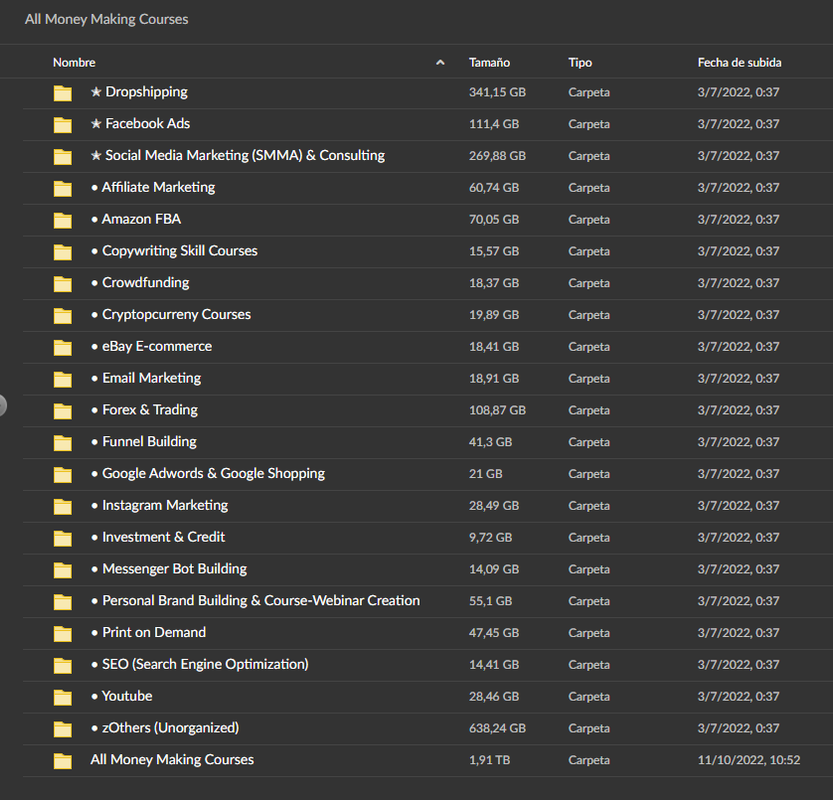Click the Google Adwords folder icon
Image resolution: width=833 pixels, height=800 pixels.
click(63, 474)
